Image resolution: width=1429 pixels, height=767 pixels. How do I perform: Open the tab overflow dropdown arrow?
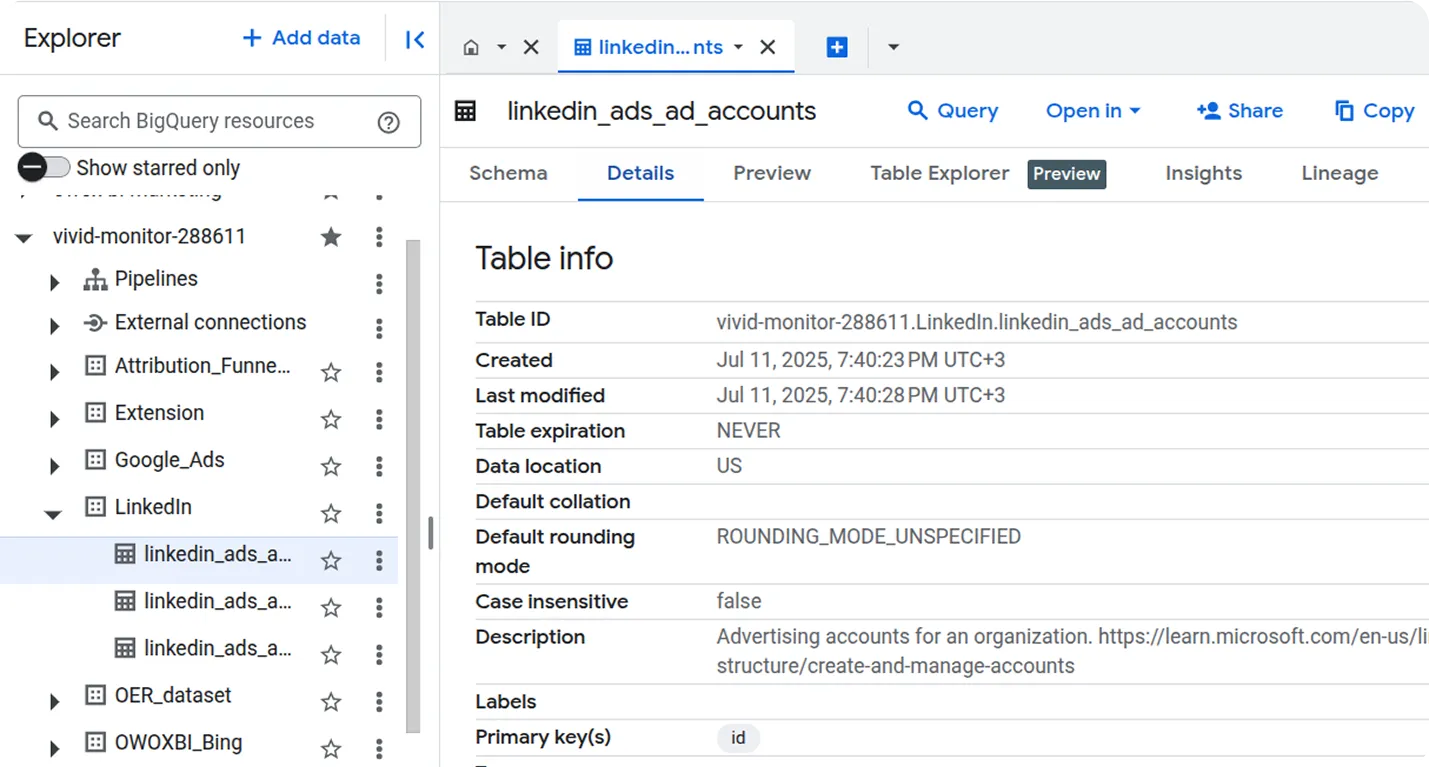(x=893, y=47)
